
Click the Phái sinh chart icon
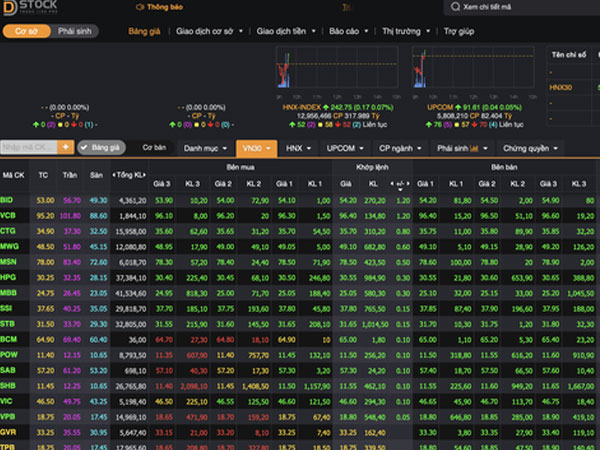[474, 148]
